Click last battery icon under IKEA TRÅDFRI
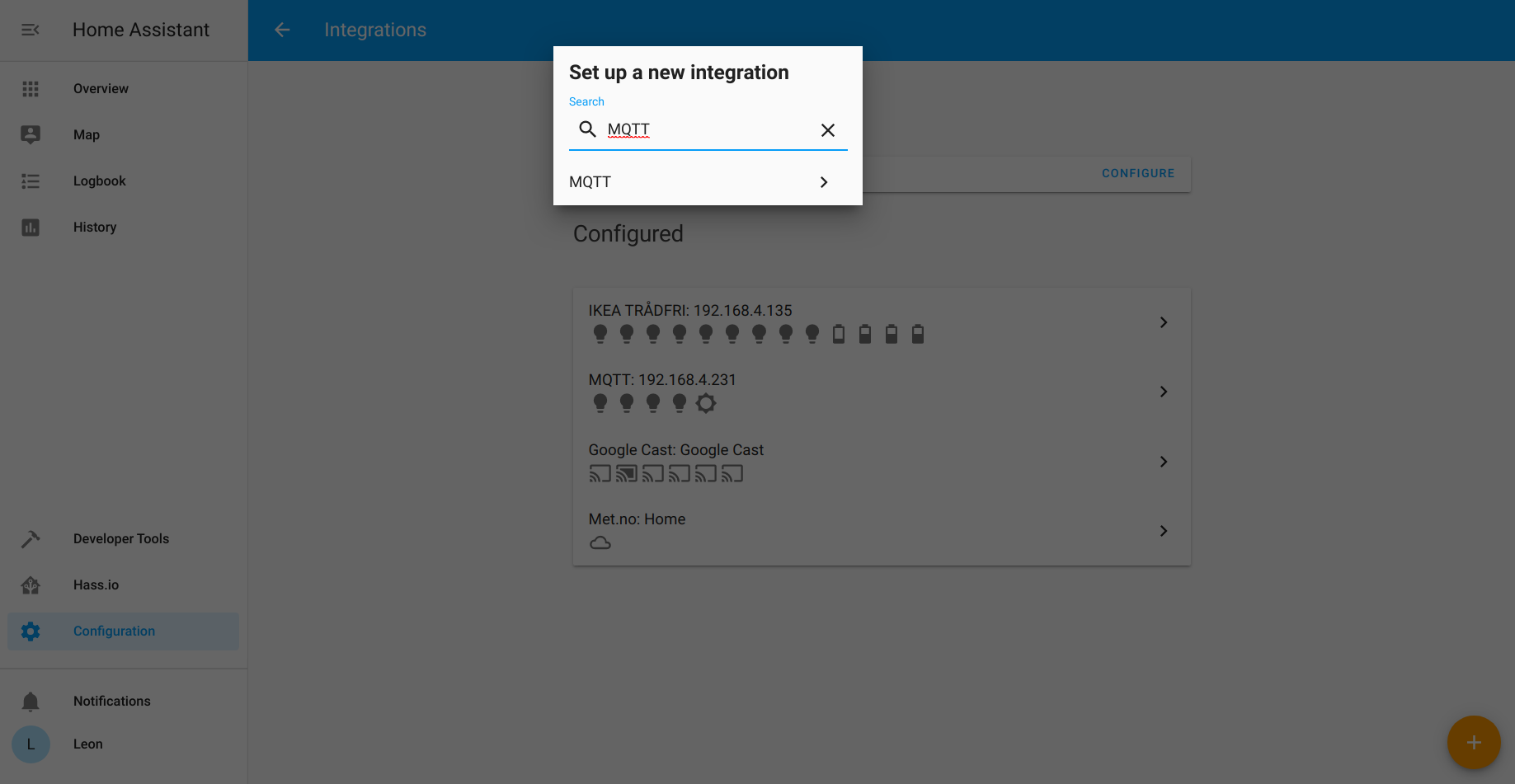Screen dimensions: 1515x784 (x=918, y=334)
